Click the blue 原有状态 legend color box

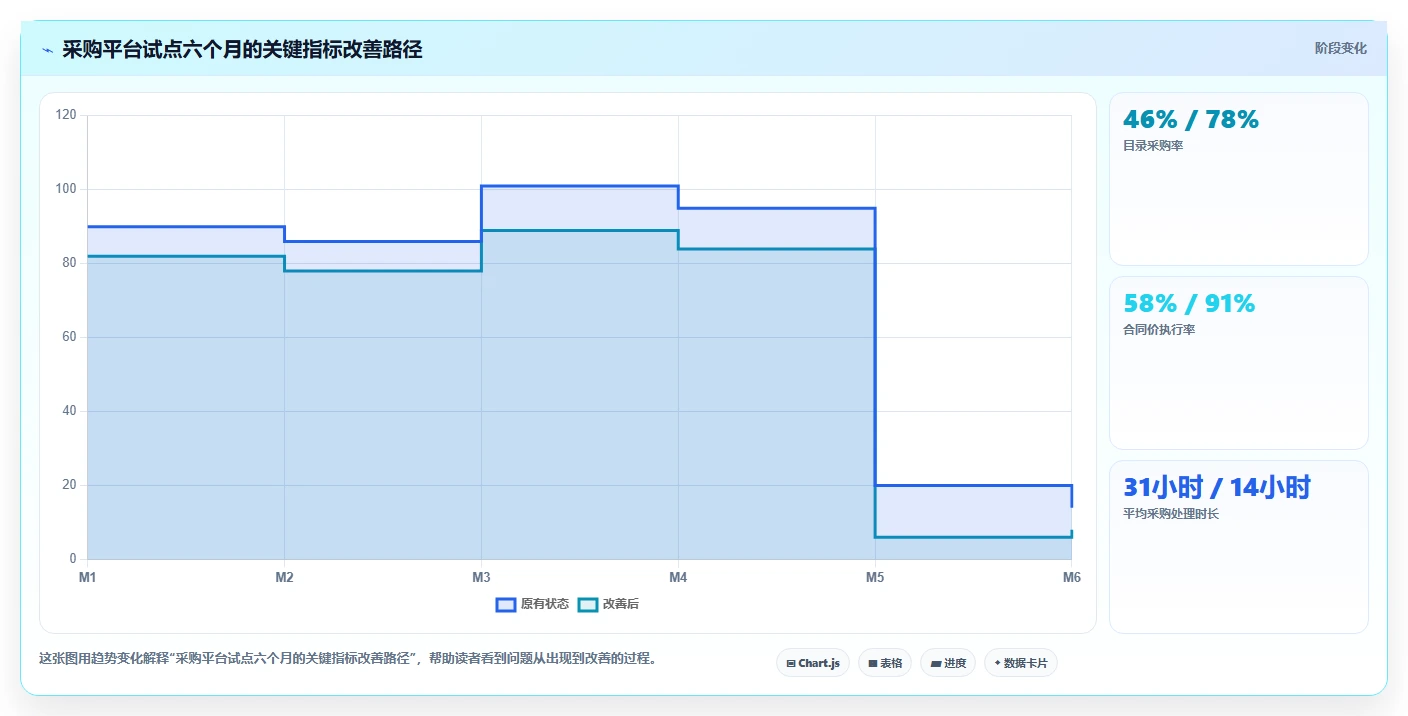point(506,604)
